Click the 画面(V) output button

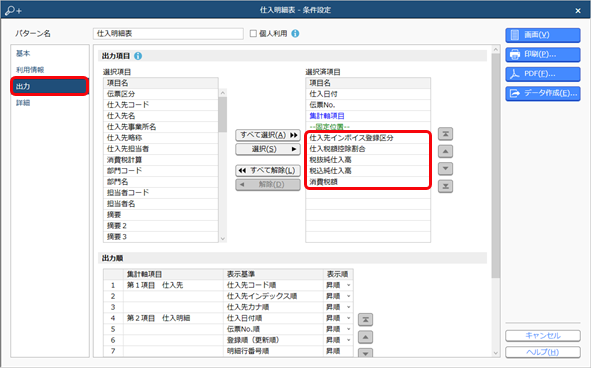click(x=543, y=35)
